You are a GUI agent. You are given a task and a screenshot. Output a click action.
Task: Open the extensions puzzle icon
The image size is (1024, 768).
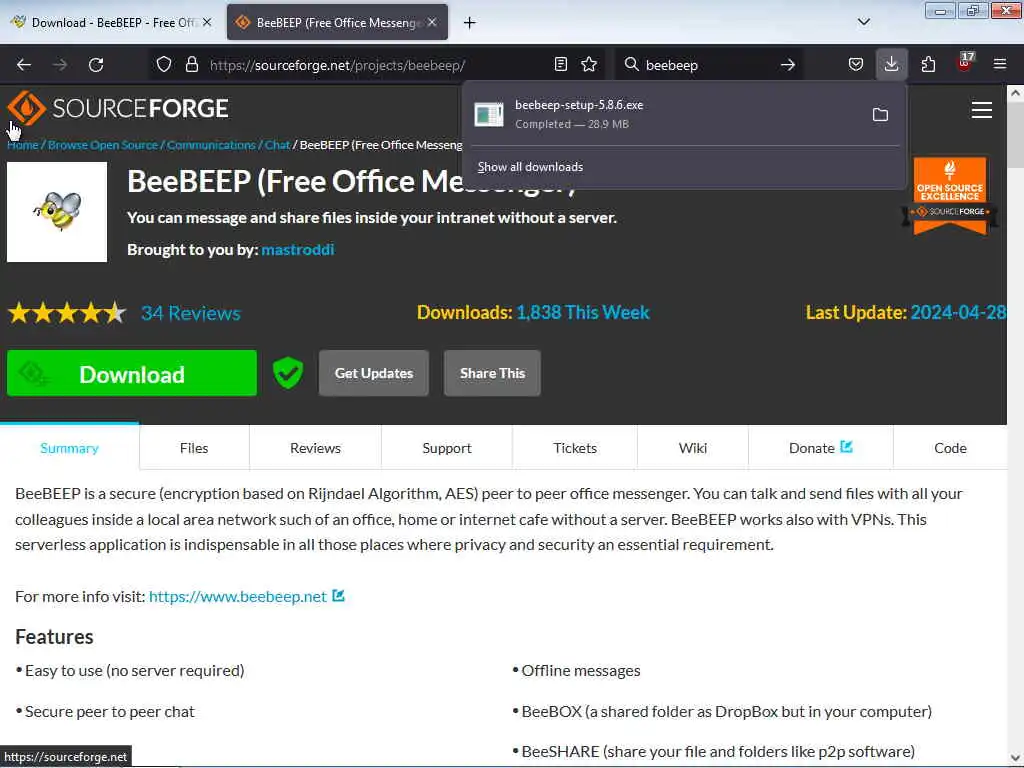pos(928,65)
